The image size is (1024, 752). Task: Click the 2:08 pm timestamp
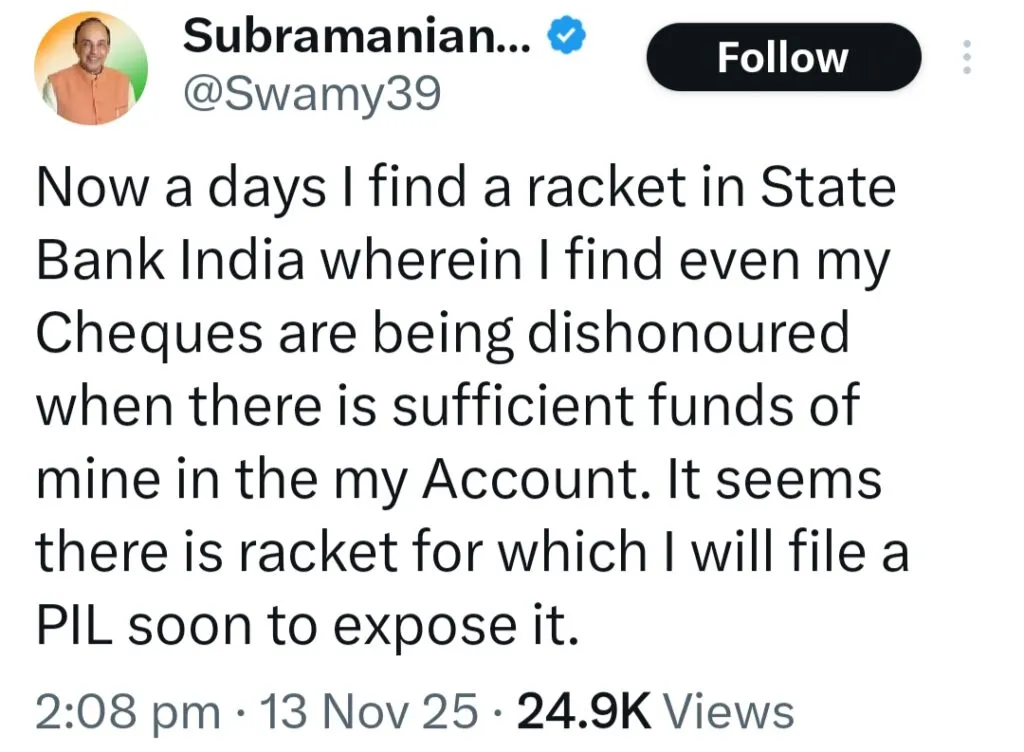[x=127, y=712]
